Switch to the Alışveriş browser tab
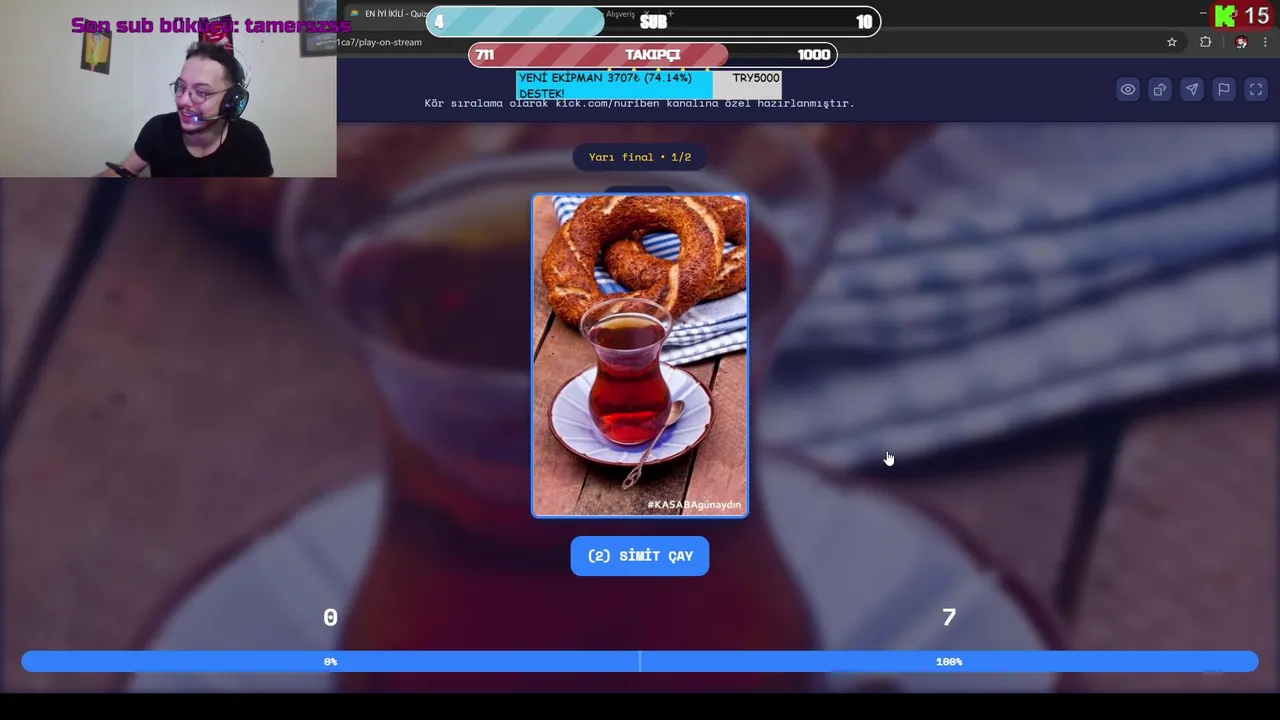Image resolution: width=1280 pixels, height=720 pixels. coord(620,14)
